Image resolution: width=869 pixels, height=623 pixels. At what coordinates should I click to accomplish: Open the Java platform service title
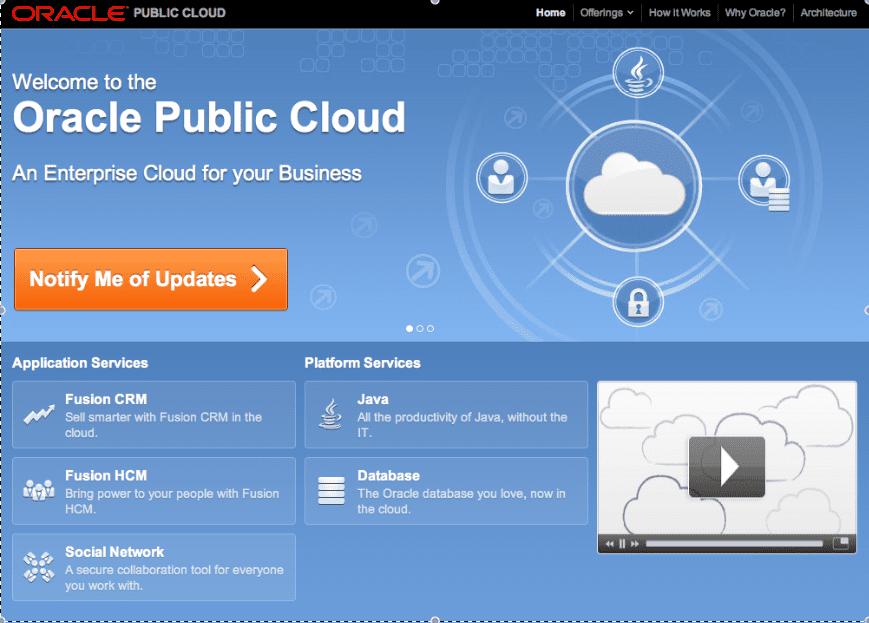(373, 399)
